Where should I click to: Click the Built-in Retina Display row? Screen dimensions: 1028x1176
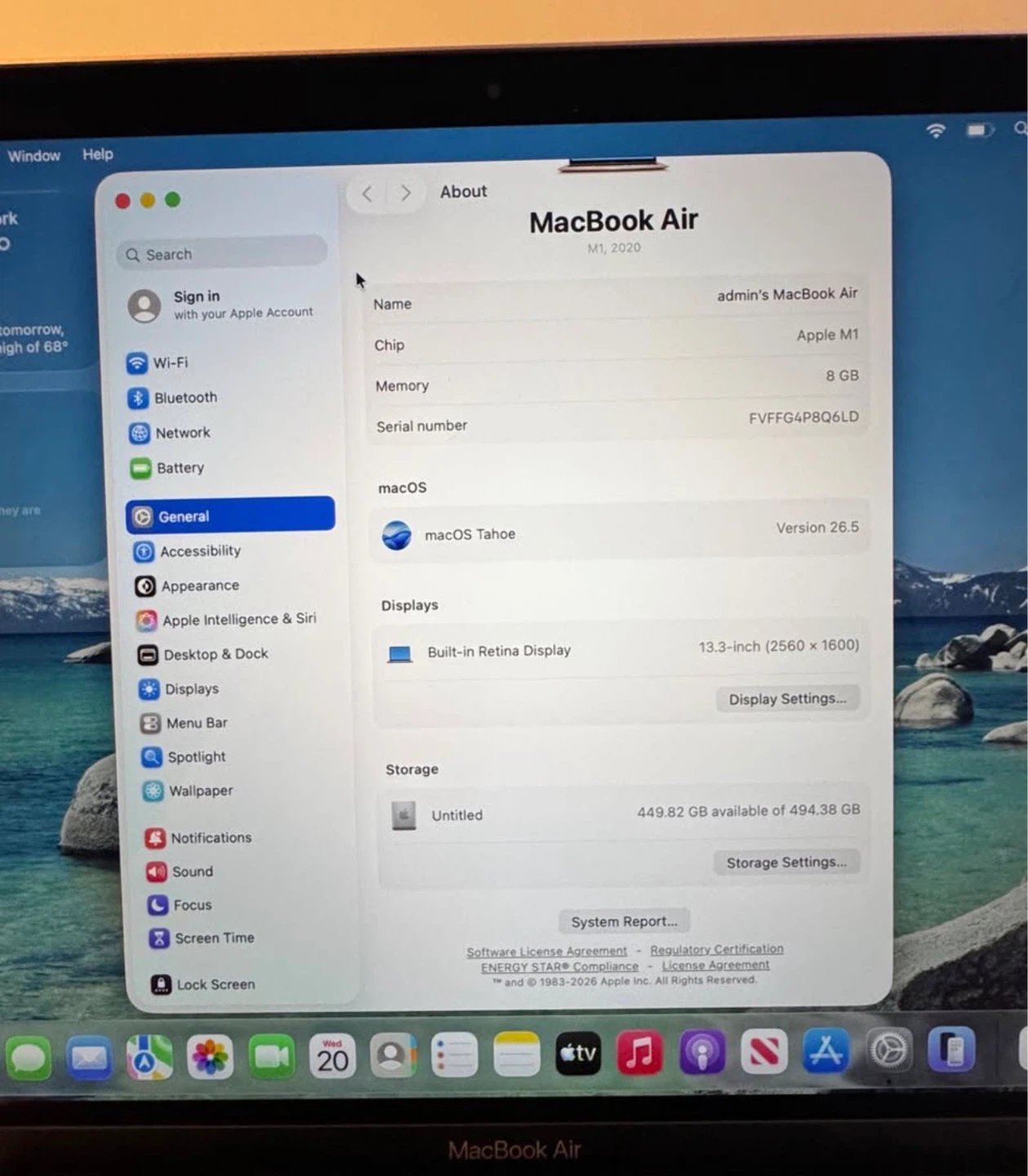coord(621,649)
